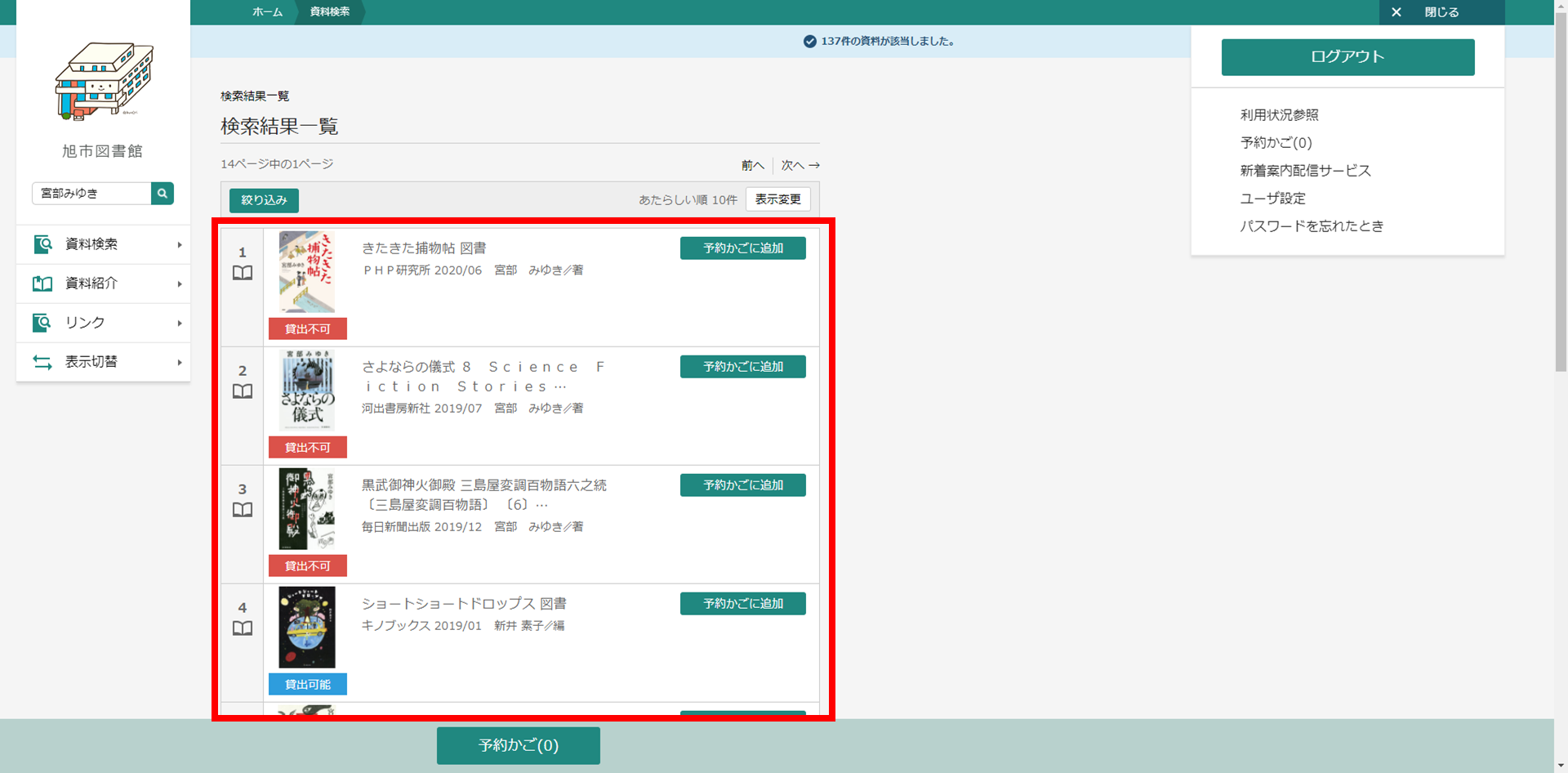Open the さよならの儀式 8 title link

(x=483, y=377)
